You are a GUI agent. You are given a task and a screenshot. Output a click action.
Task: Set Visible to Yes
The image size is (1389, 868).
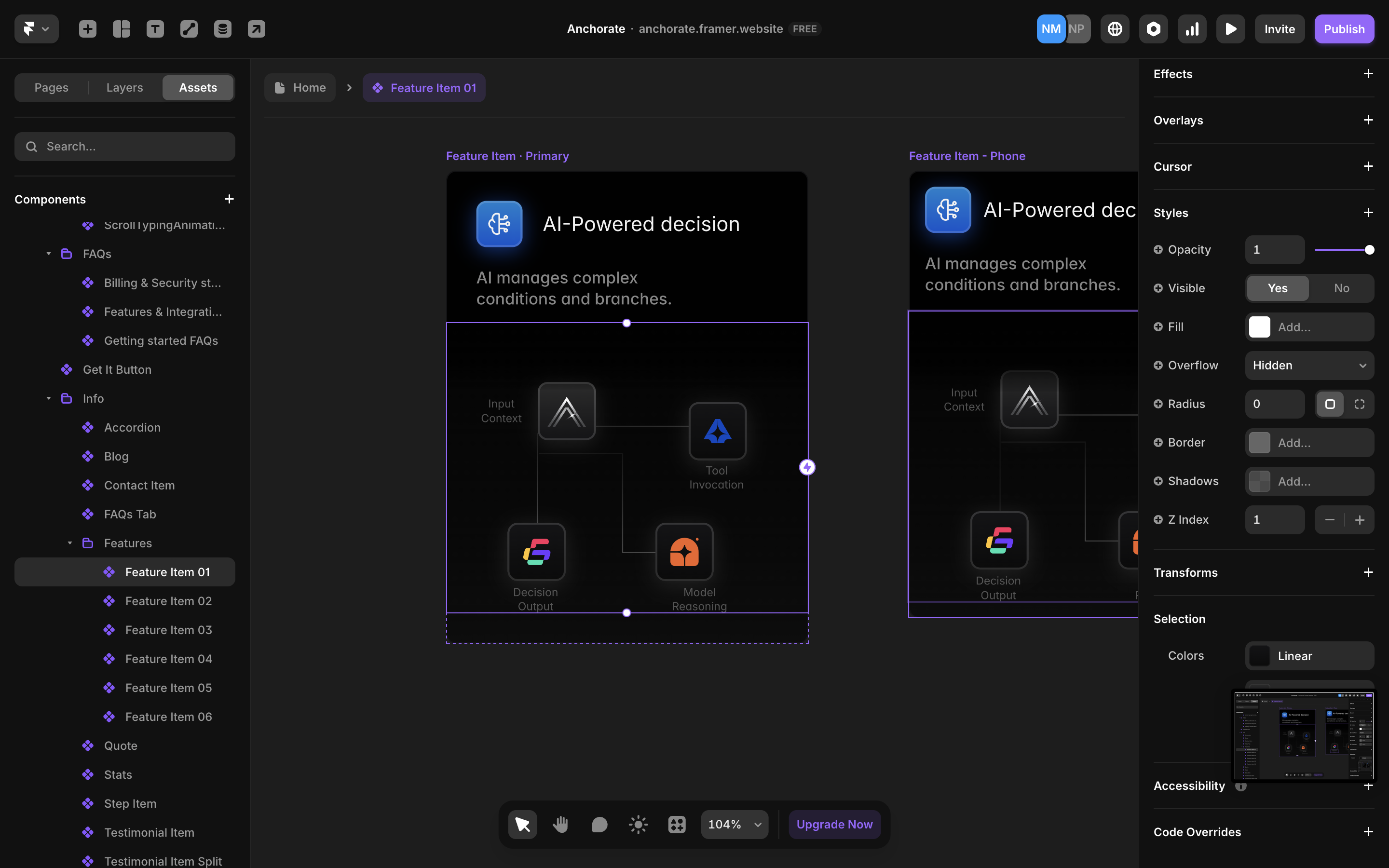click(1277, 288)
